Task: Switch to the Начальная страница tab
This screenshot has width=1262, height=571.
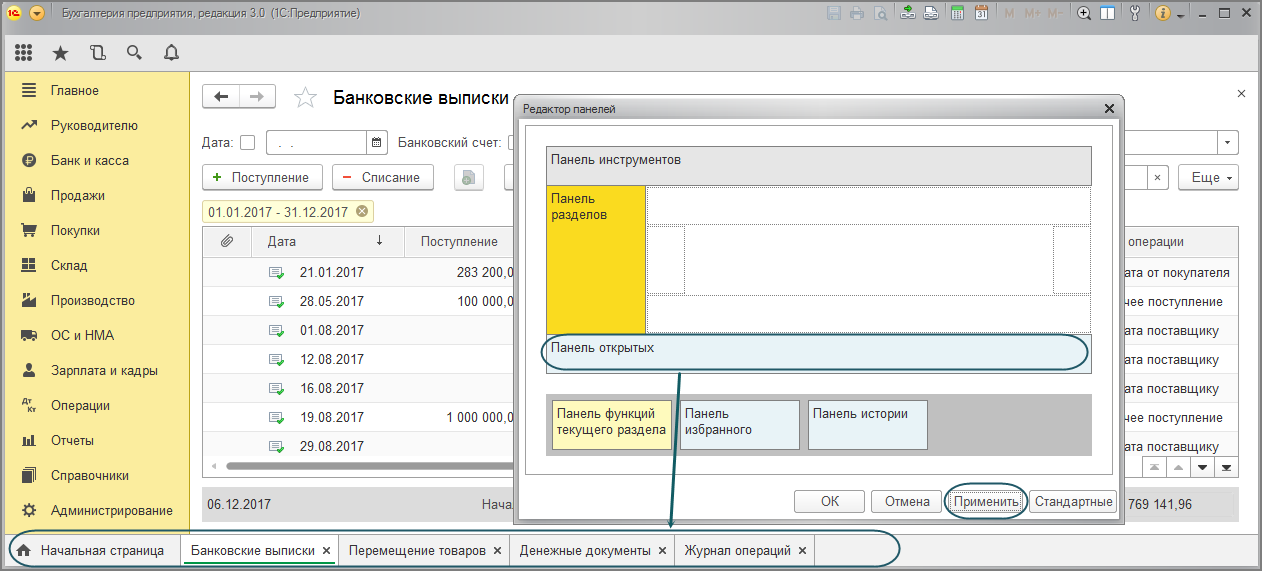Action: pos(92,550)
